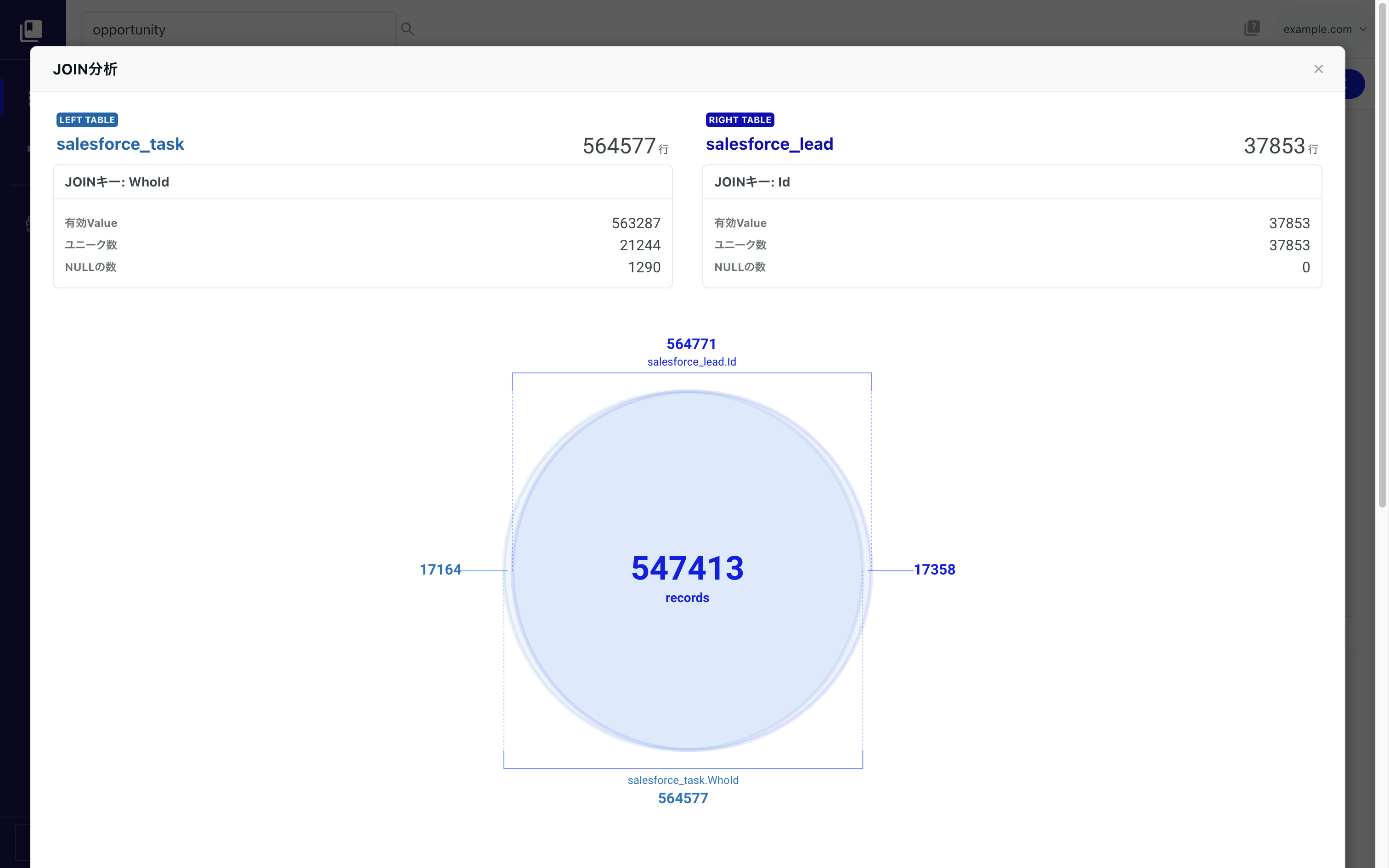Click the search magnifier icon
This screenshot has height=868, width=1389.
(x=407, y=28)
